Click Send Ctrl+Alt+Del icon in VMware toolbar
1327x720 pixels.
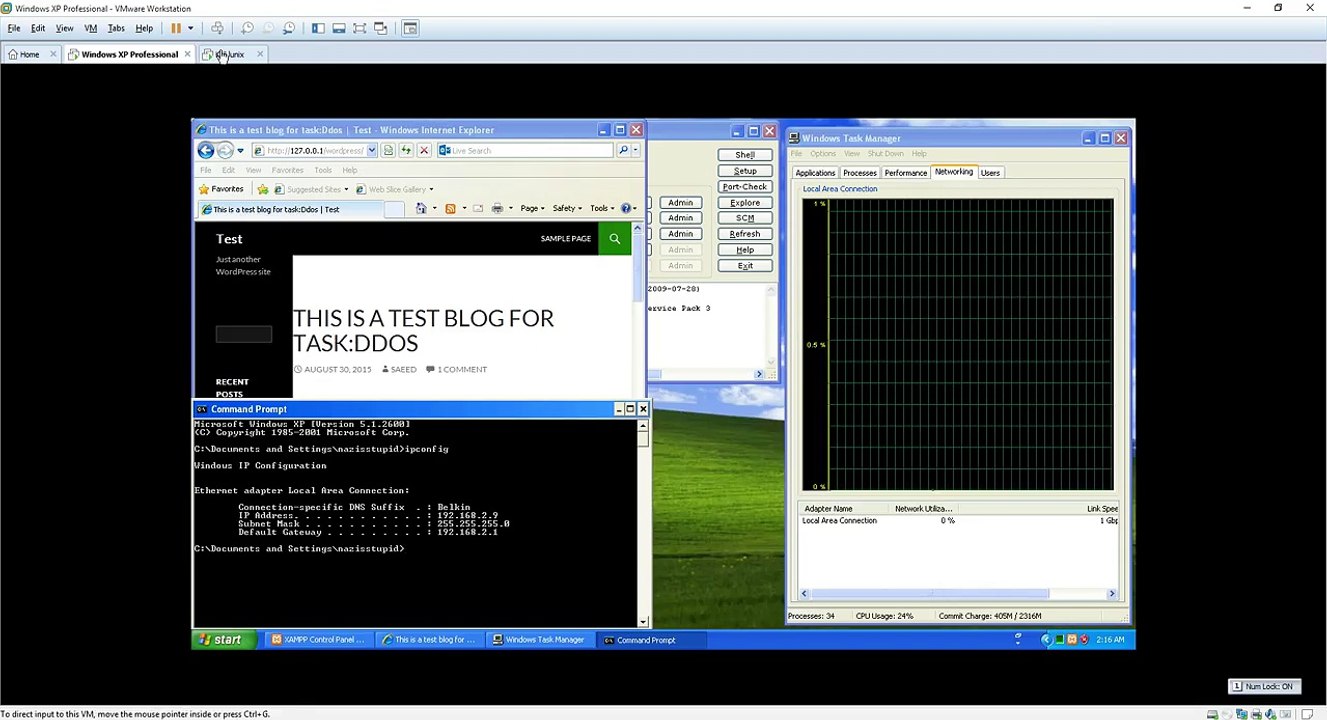217,28
